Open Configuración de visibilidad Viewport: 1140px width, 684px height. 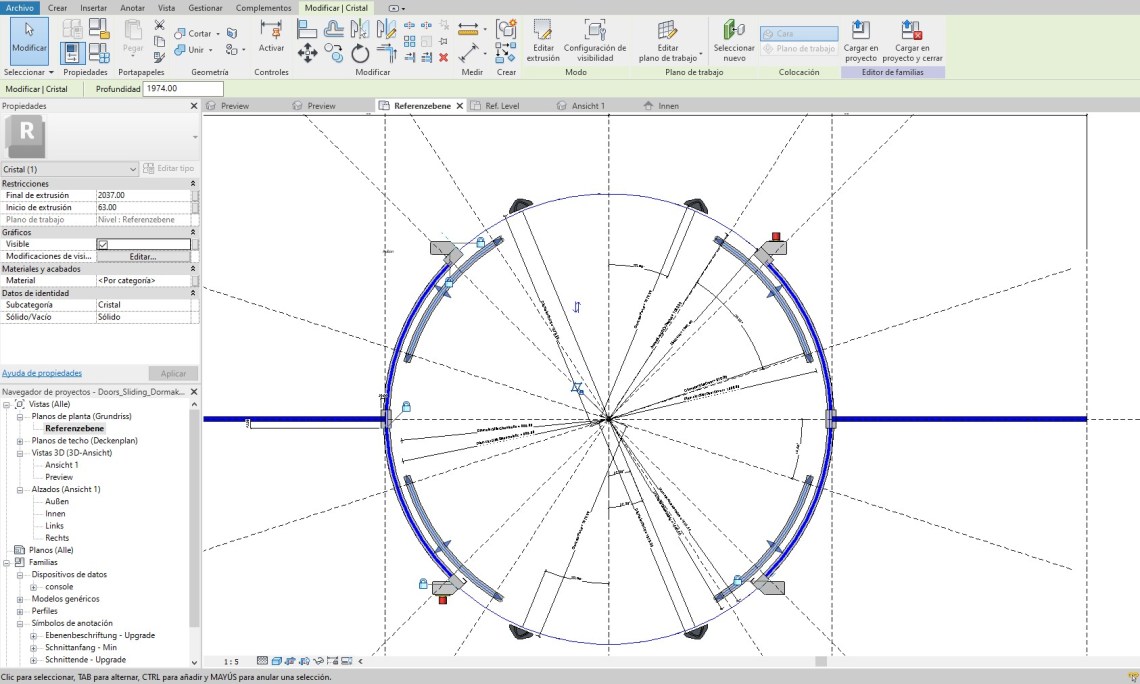point(594,40)
